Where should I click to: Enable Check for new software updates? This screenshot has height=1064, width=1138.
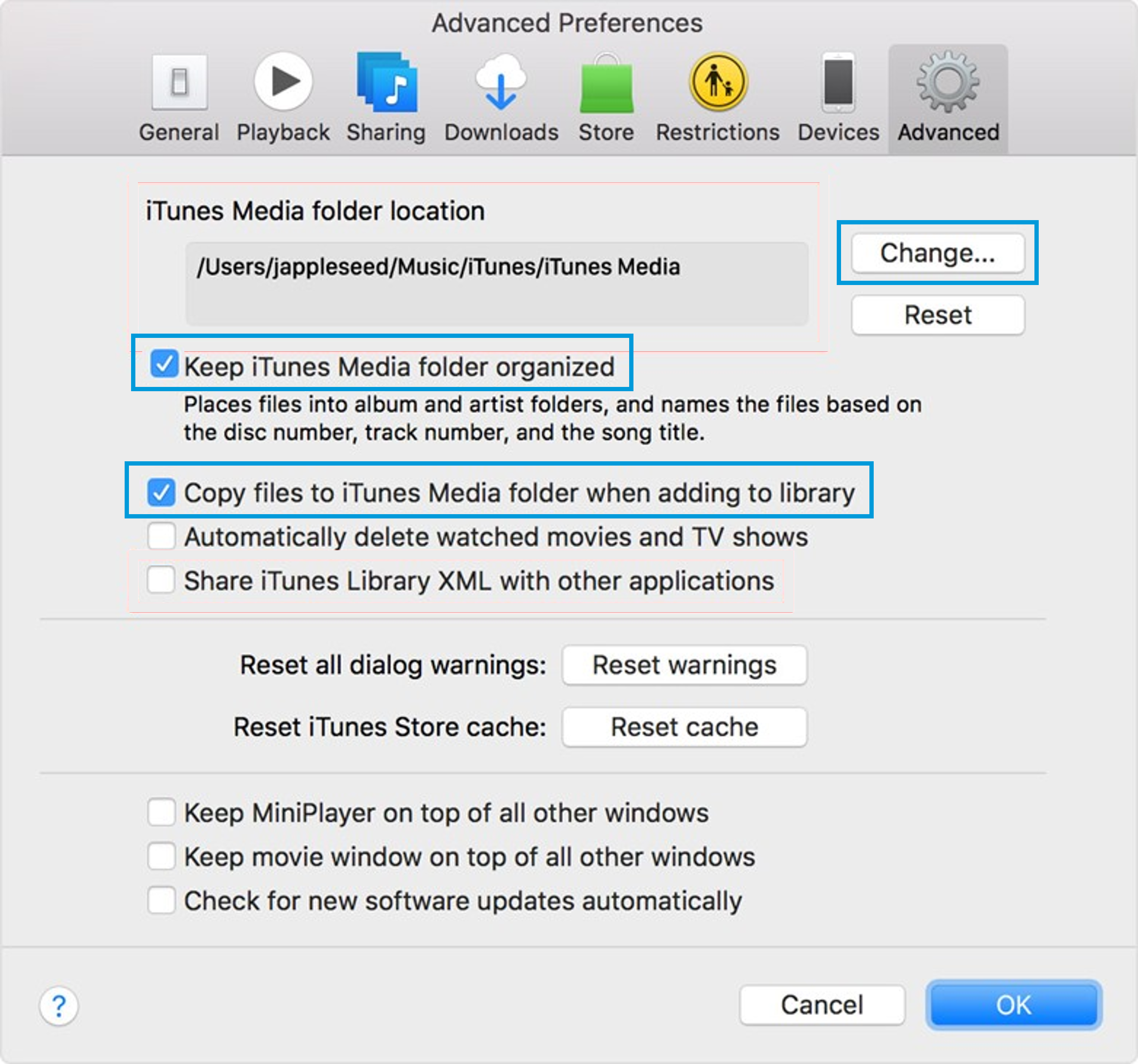tap(161, 900)
